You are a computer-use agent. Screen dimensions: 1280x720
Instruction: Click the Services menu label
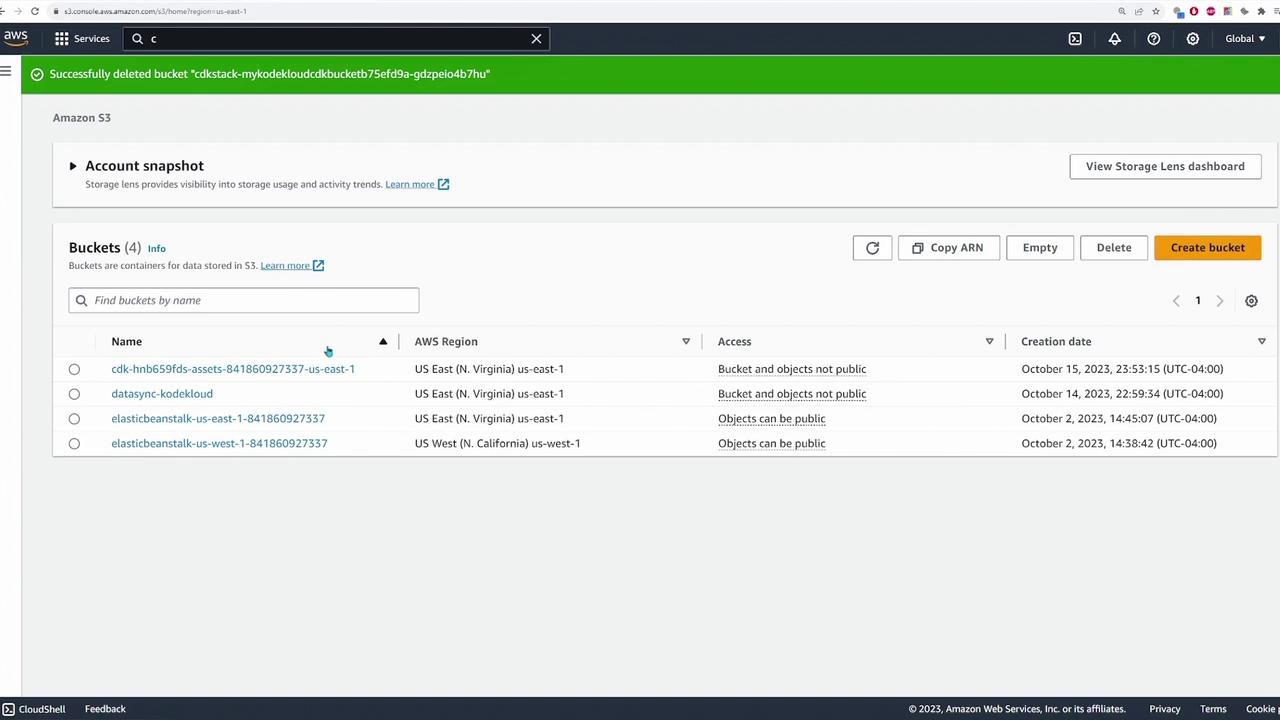pos(91,39)
